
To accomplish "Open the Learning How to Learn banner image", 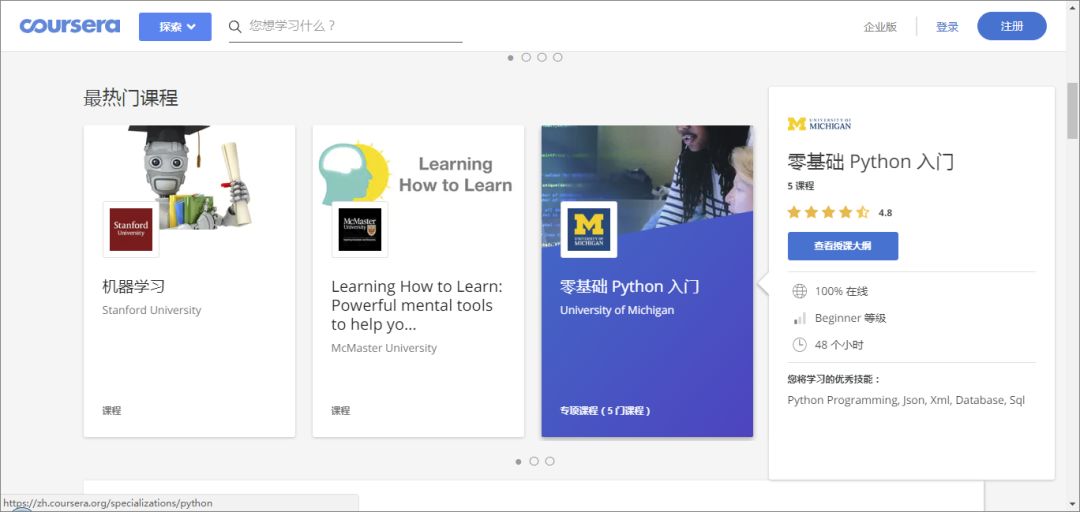I will tap(418, 172).
